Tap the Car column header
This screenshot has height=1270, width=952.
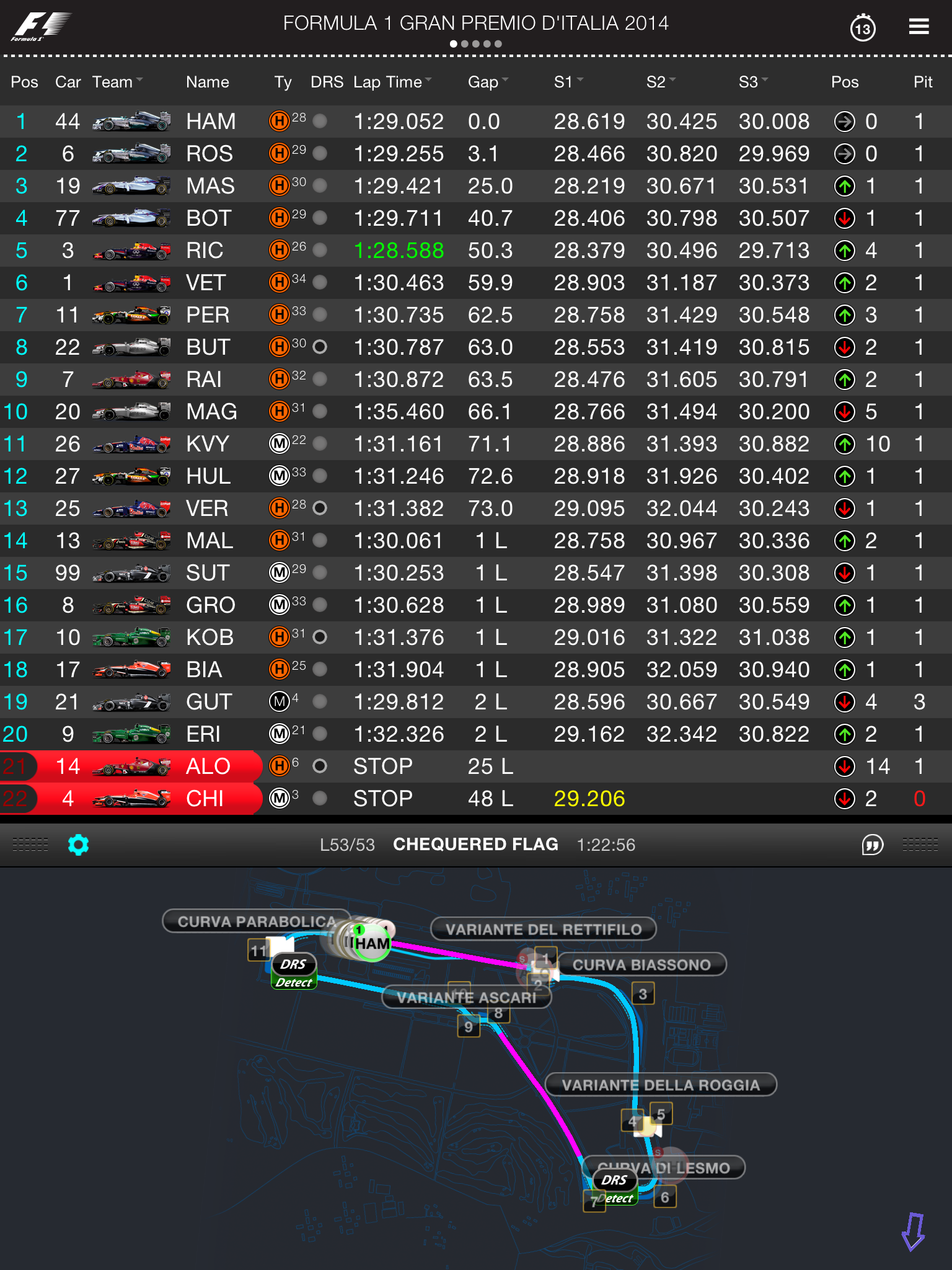pos(68,82)
